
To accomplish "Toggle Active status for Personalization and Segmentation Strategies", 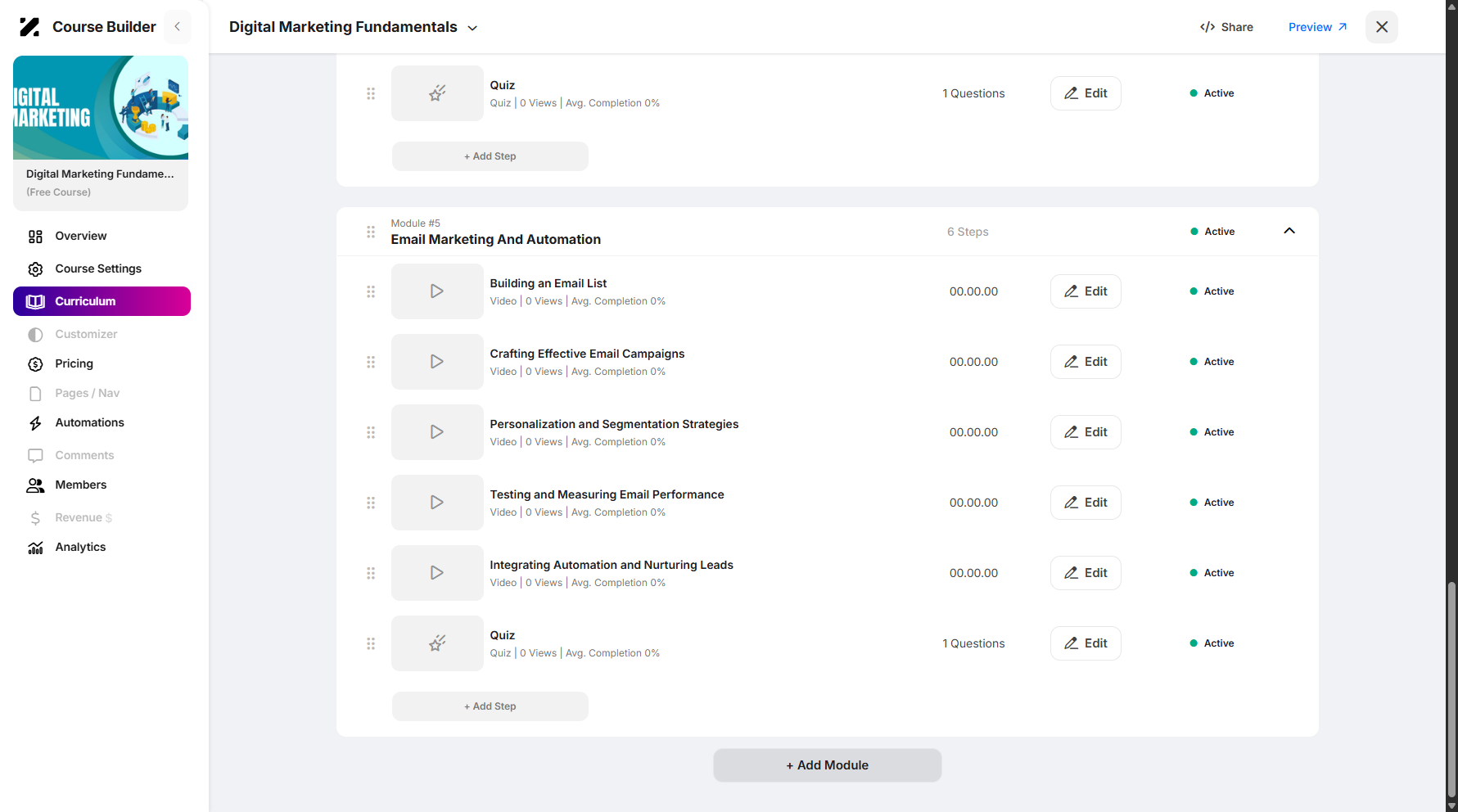I will click(x=1212, y=432).
